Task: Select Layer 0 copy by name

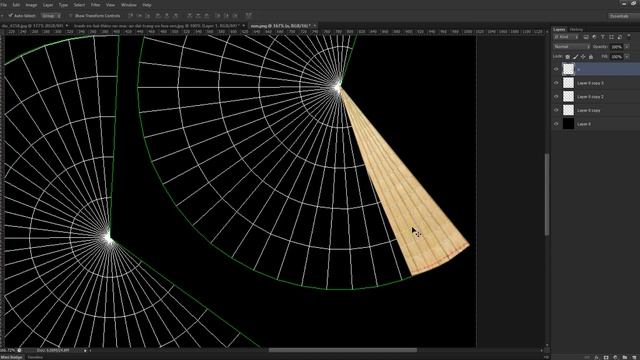Action: coord(589,110)
